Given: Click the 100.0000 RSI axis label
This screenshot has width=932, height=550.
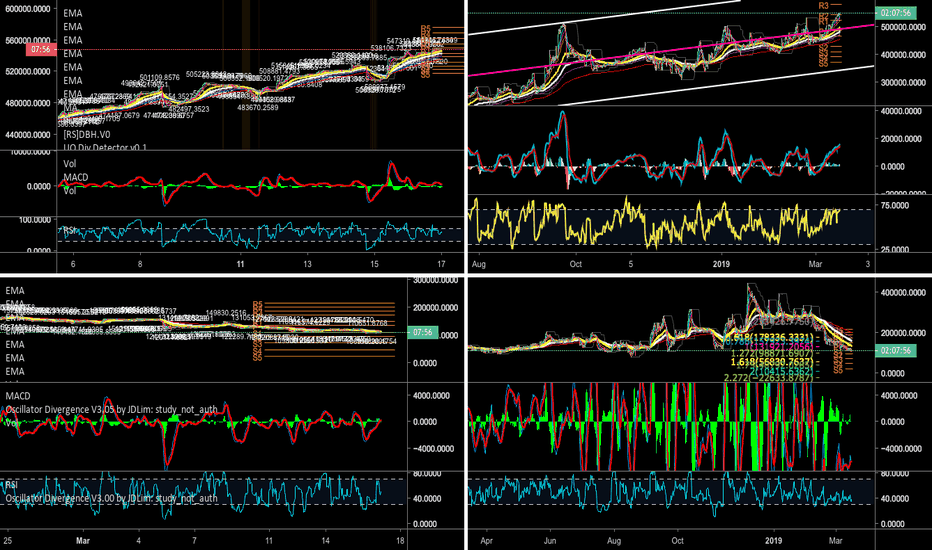Looking at the screenshot, I should pos(35,220).
